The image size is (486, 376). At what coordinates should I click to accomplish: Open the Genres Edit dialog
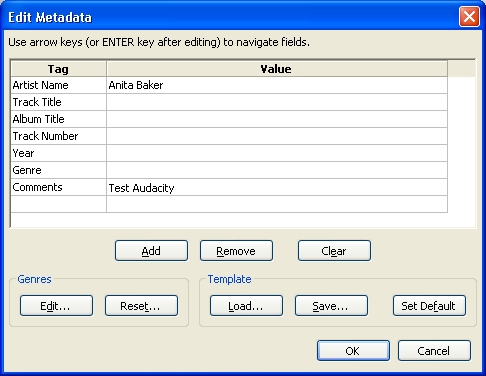56,305
